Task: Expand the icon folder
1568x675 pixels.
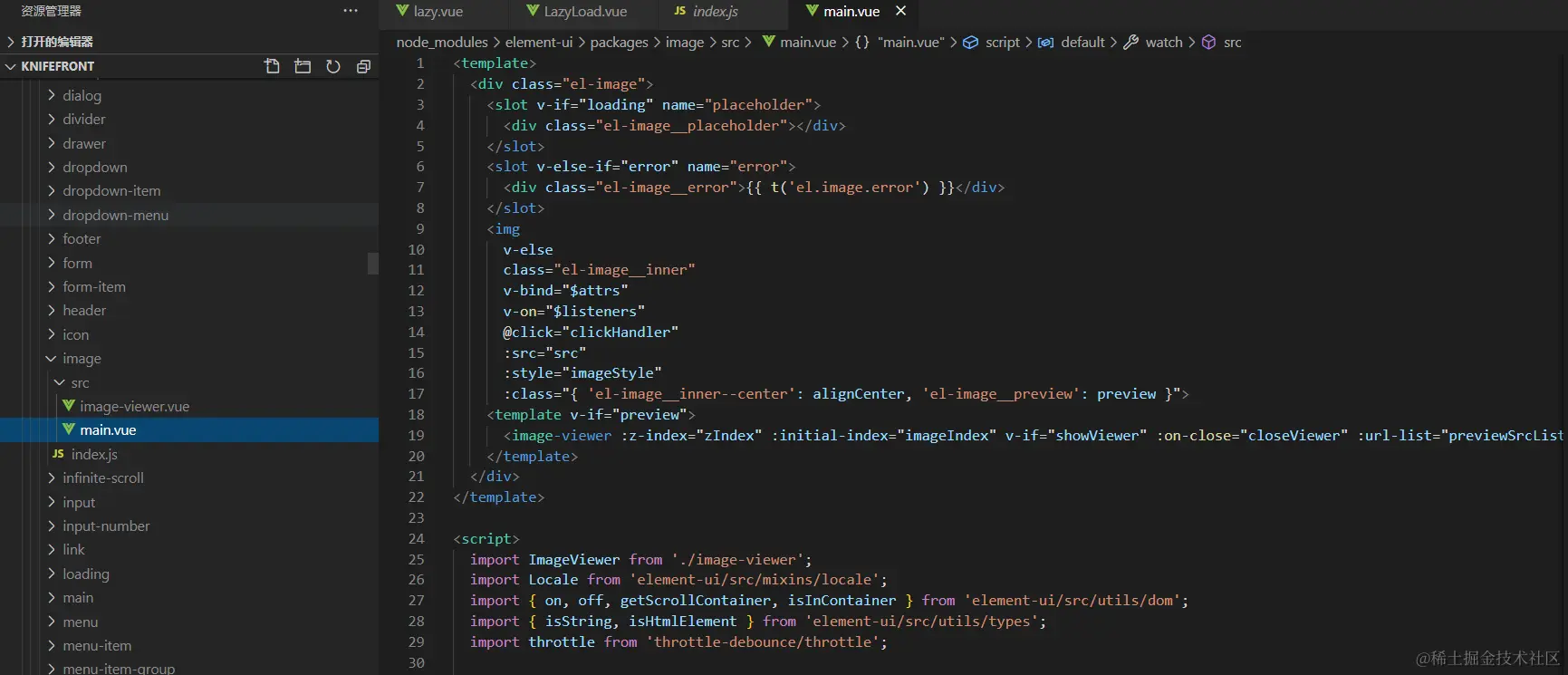Action: tap(75, 334)
